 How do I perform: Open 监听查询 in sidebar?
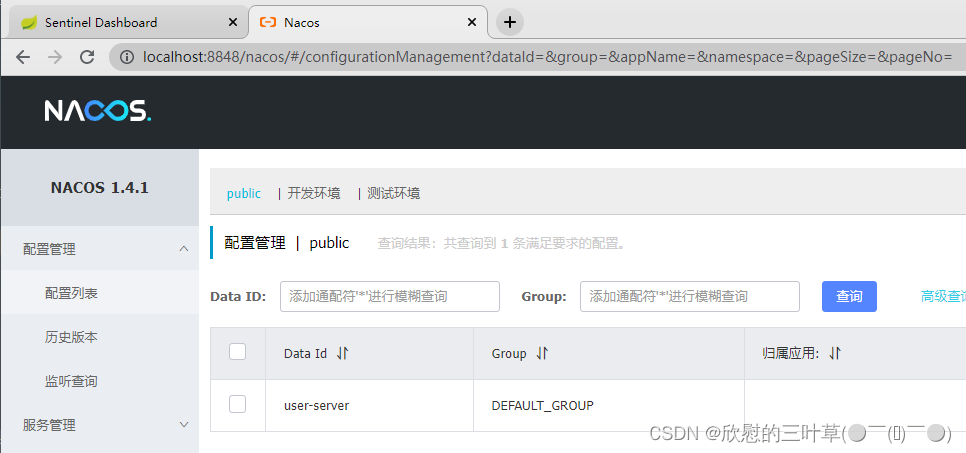[71, 382]
